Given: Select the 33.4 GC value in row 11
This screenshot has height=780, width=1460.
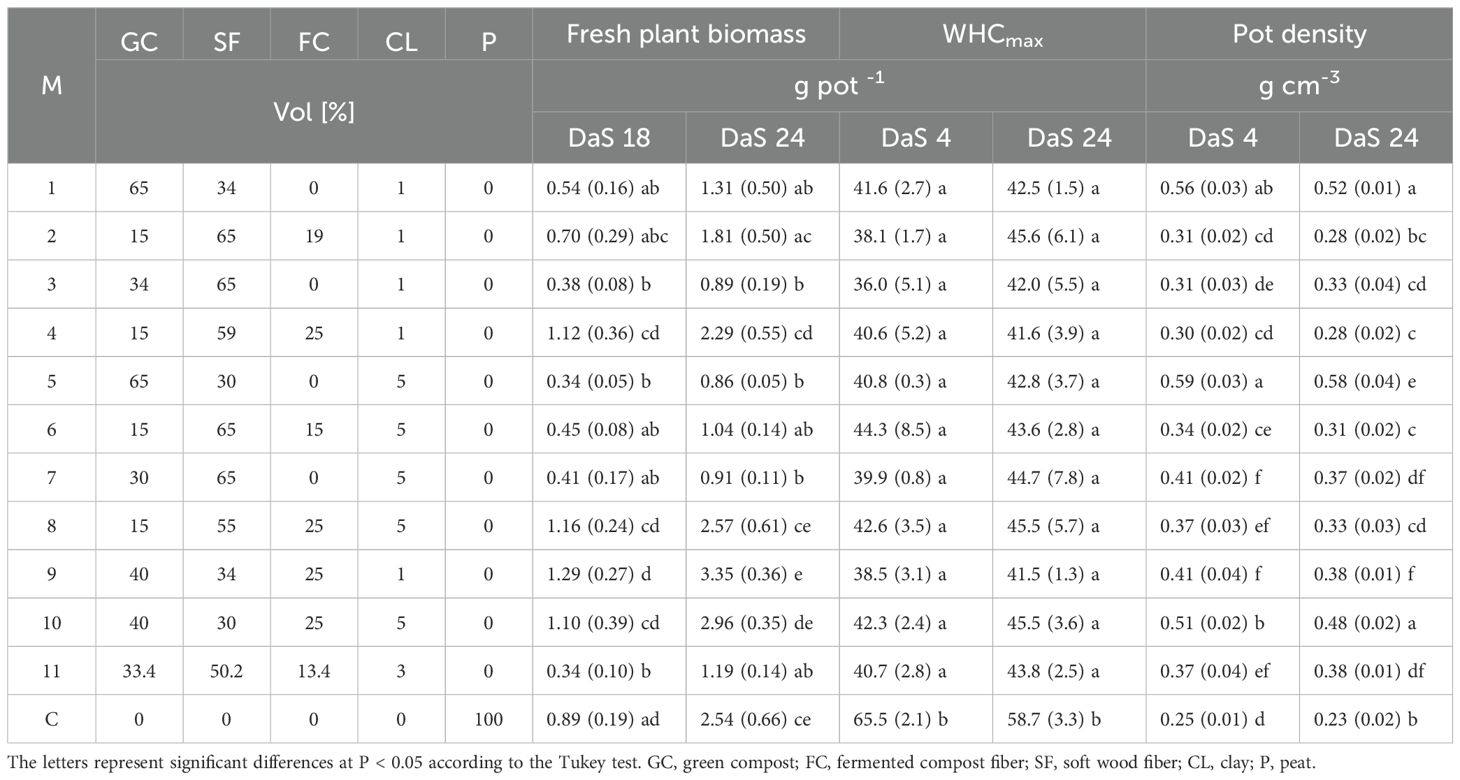Looking at the screenshot, I should click(139, 669).
